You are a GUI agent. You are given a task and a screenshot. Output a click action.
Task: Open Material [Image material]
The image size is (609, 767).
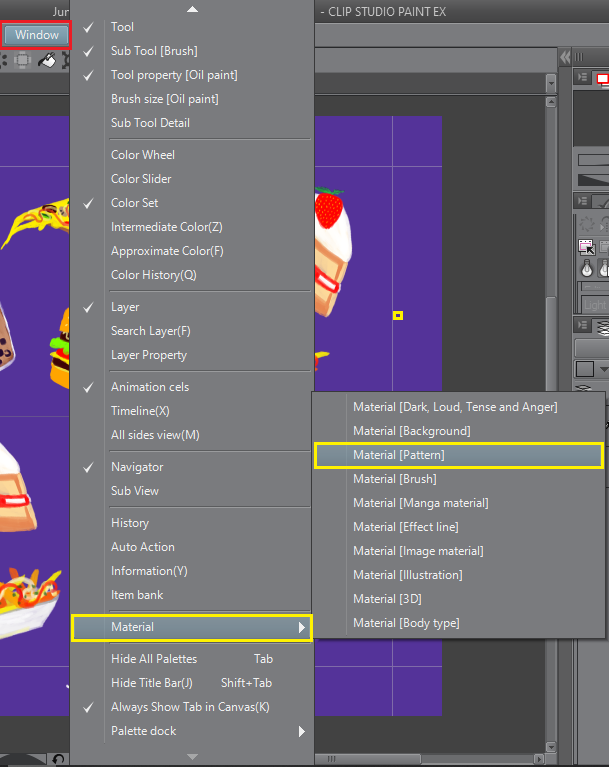(458, 551)
